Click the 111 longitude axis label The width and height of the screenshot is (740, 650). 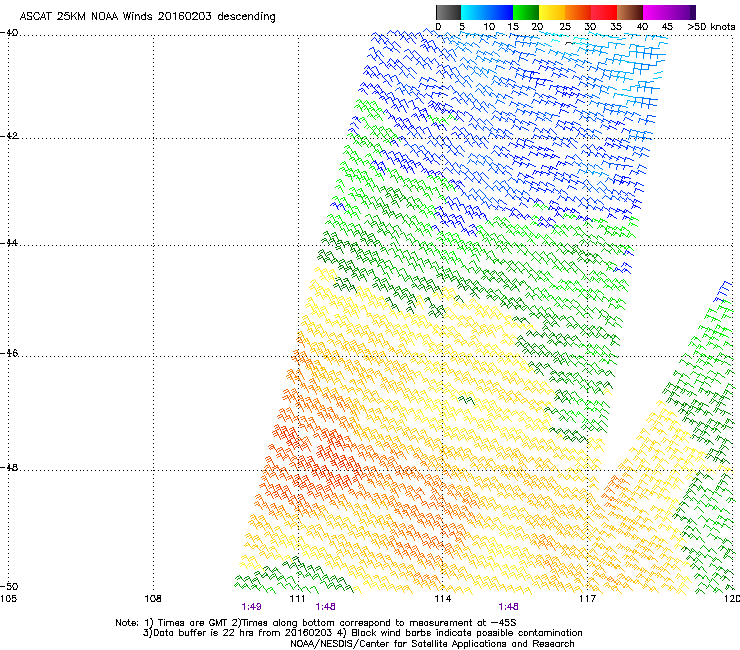298,599
